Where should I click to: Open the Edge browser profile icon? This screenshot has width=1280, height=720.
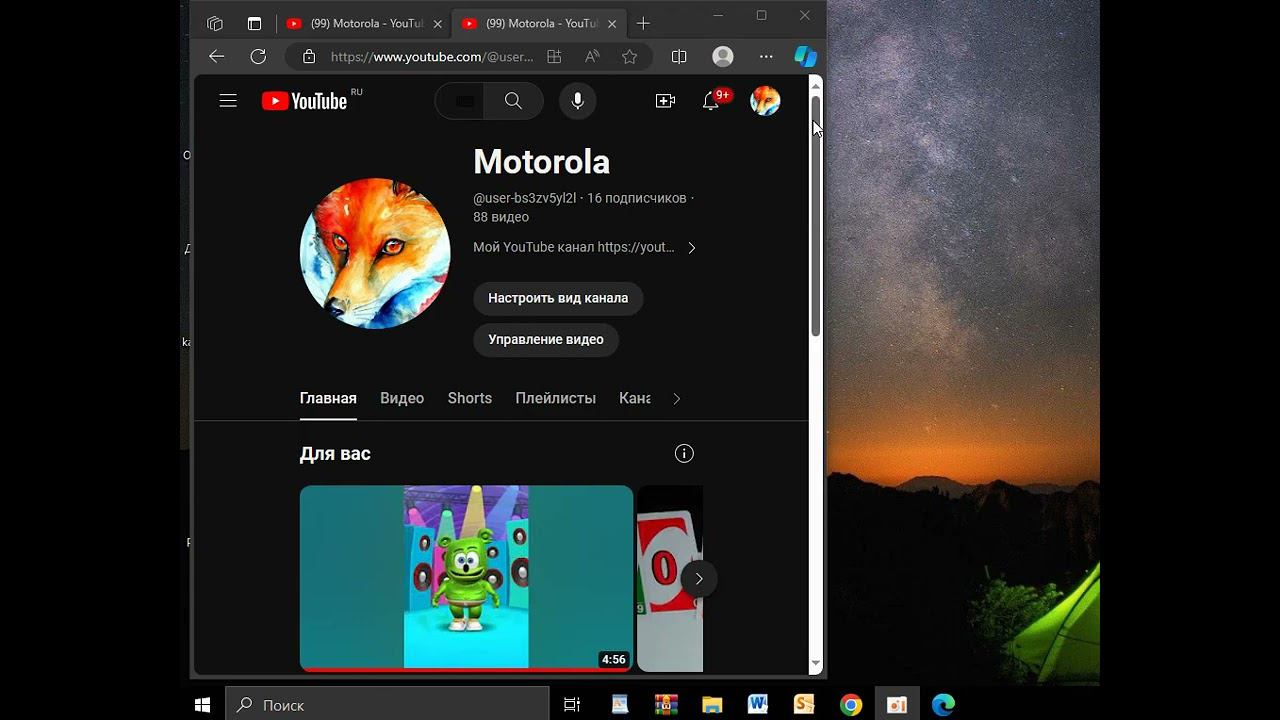(722, 57)
